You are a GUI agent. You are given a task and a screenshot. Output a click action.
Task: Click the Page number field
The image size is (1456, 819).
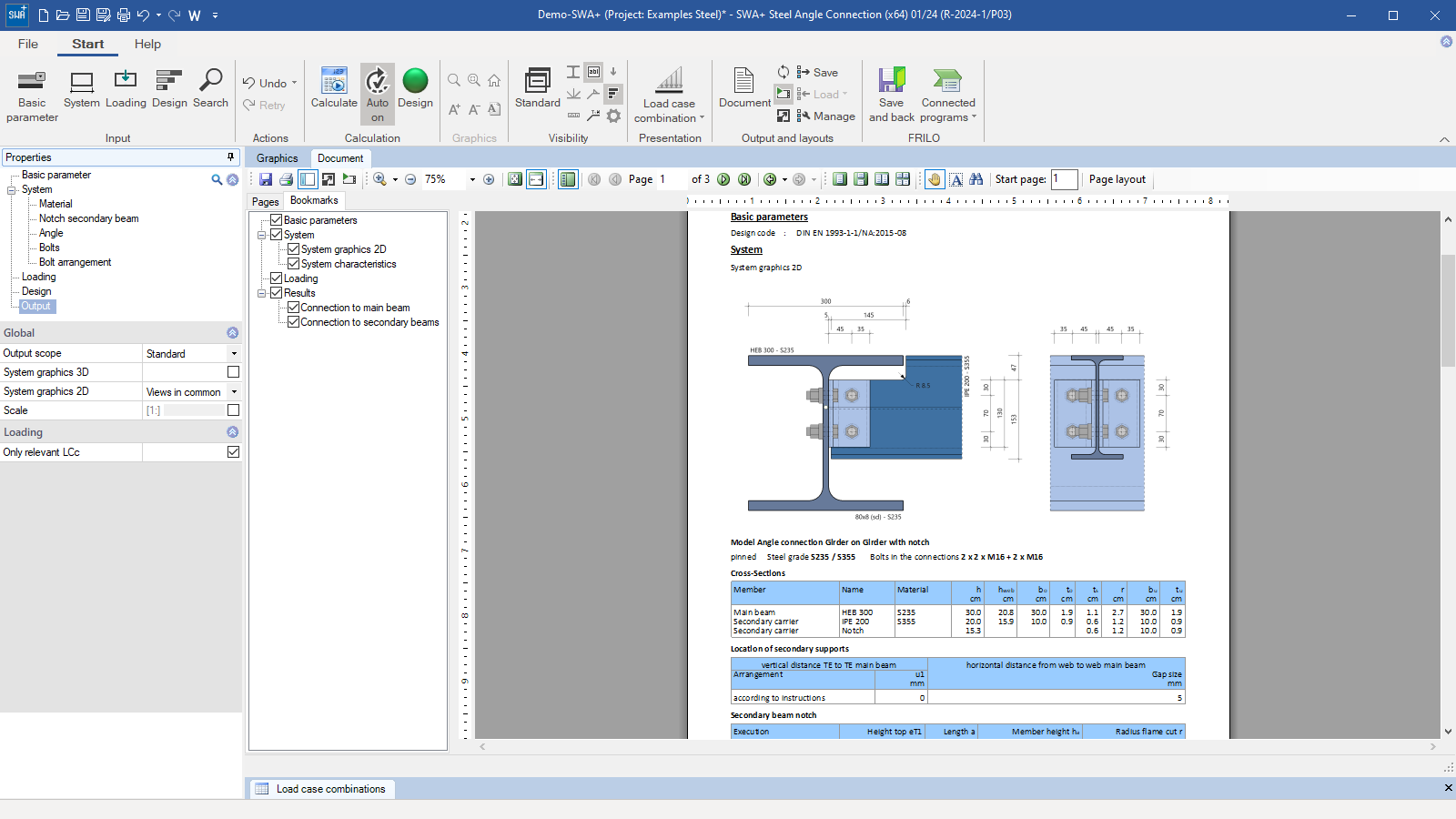(x=672, y=179)
